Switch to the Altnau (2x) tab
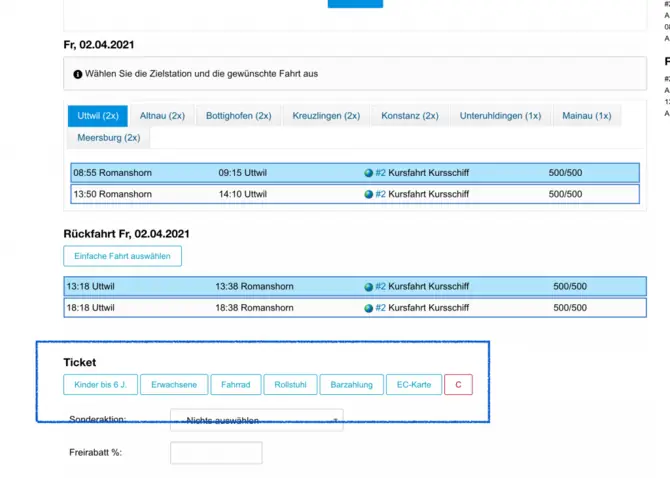The width and height of the screenshot is (670, 478). point(162,116)
